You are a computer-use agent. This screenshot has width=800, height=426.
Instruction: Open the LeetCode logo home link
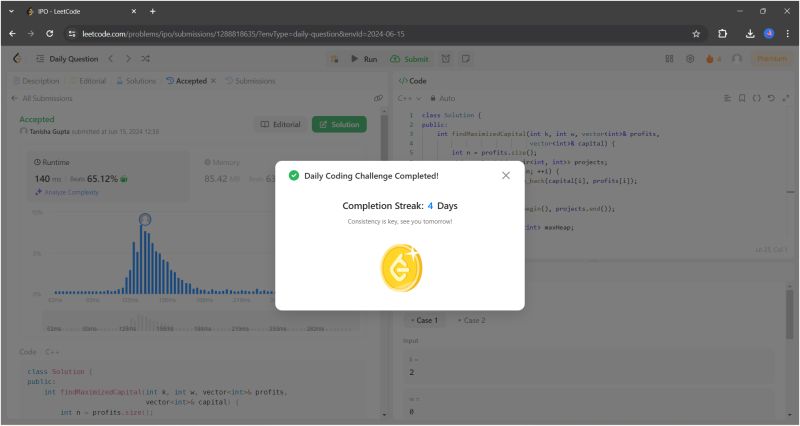(x=17, y=59)
